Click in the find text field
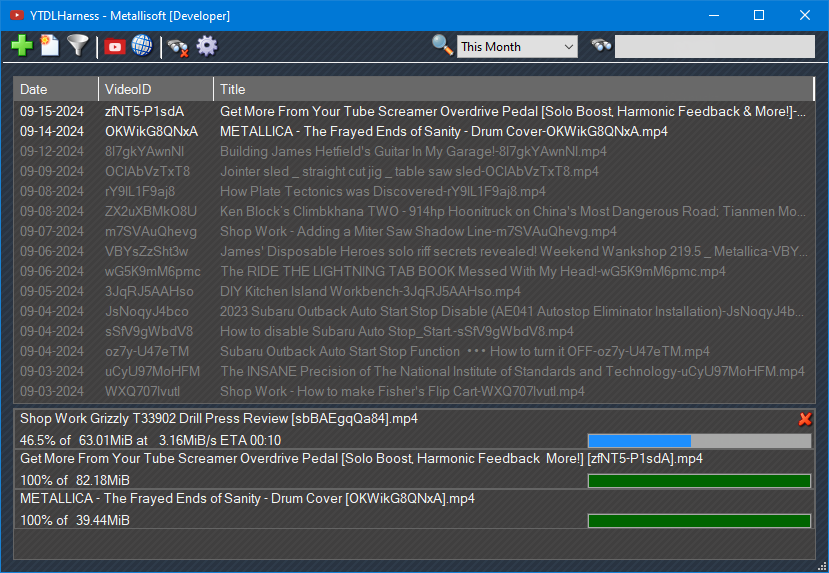The image size is (829, 573). (714, 47)
